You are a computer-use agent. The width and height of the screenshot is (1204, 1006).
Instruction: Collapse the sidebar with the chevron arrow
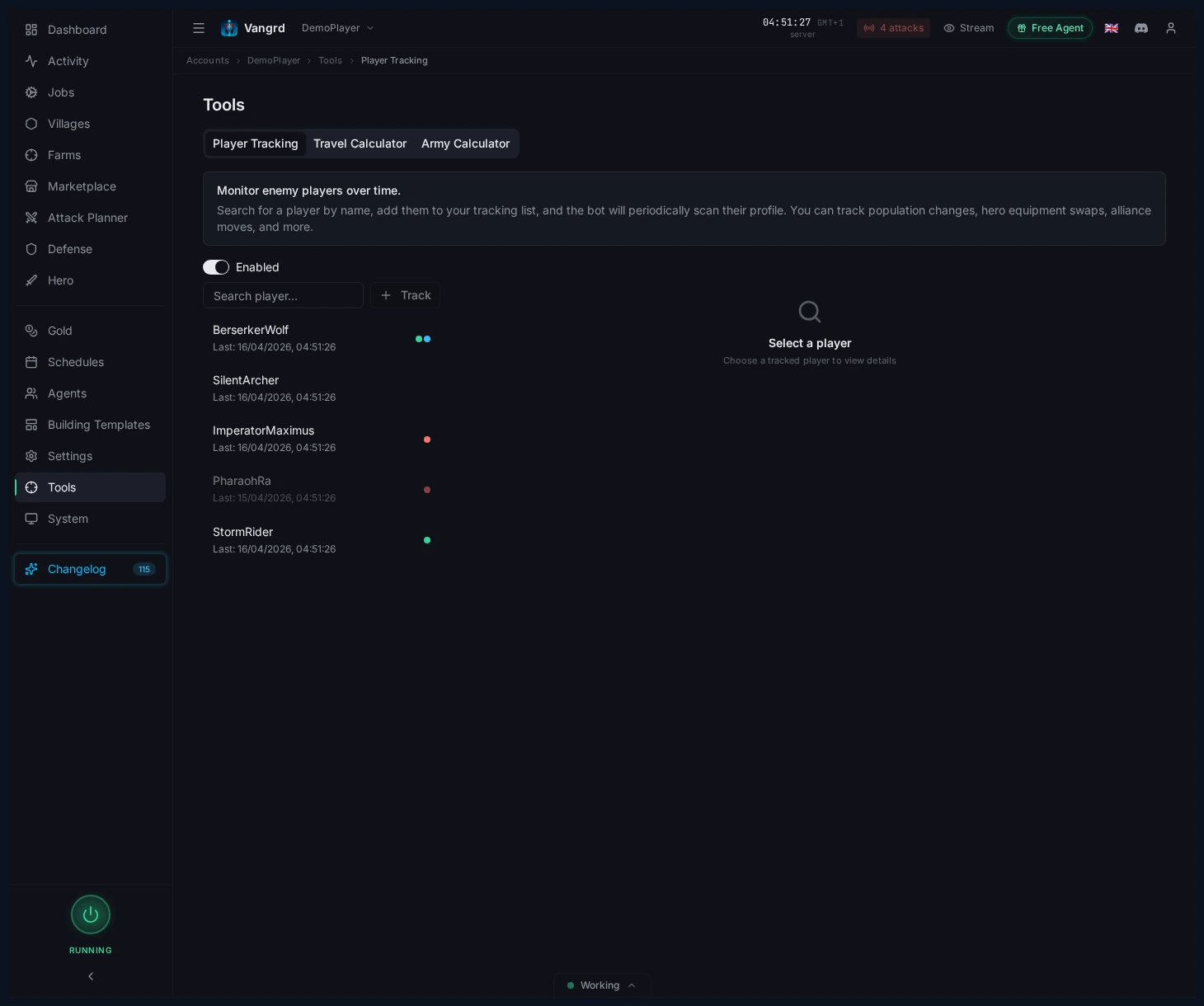[91, 976]
